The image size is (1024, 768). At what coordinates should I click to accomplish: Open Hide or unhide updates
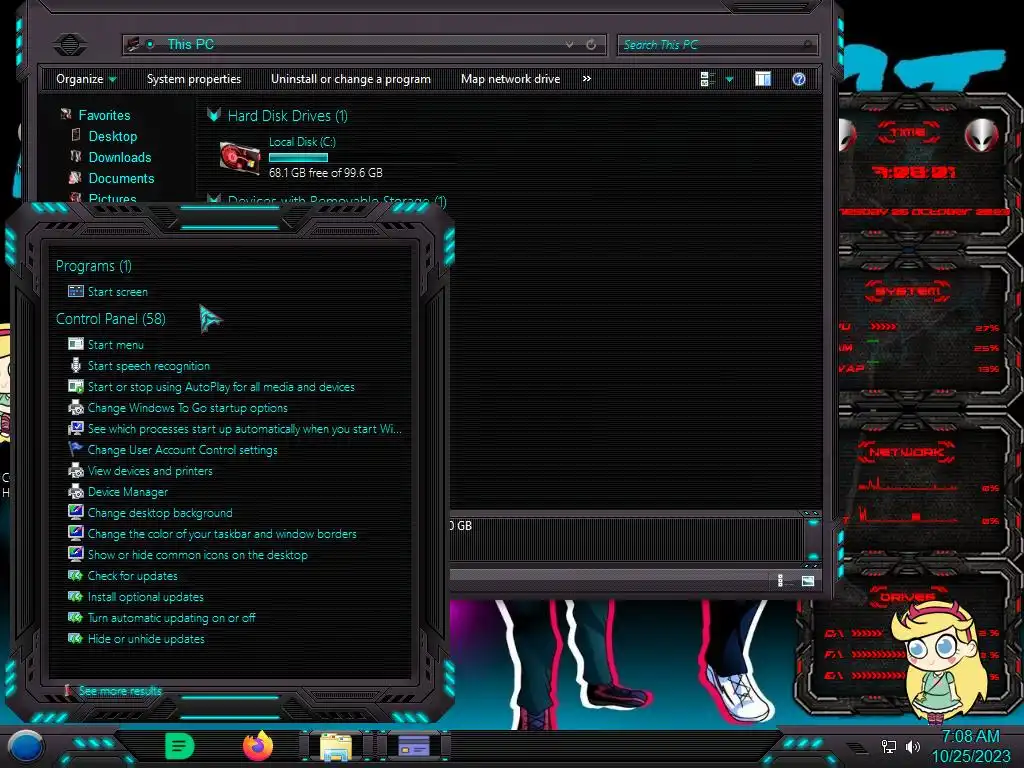146,638
